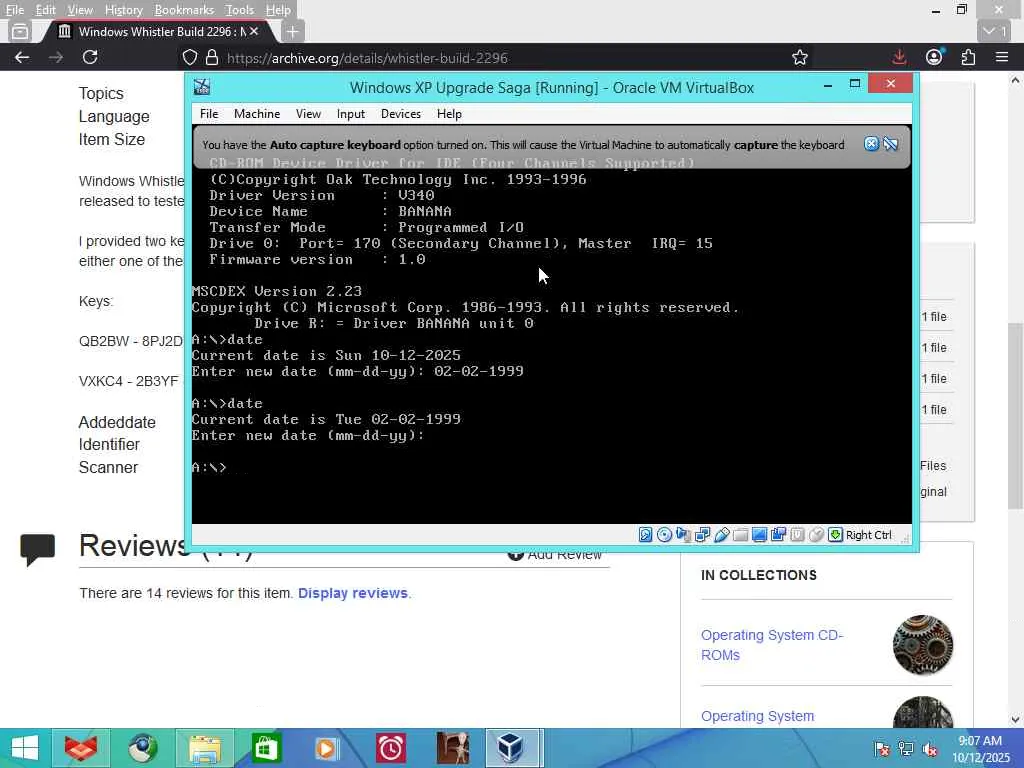Open the Windows Start button
Screen dimensions: 1024x768
(25, 748)
